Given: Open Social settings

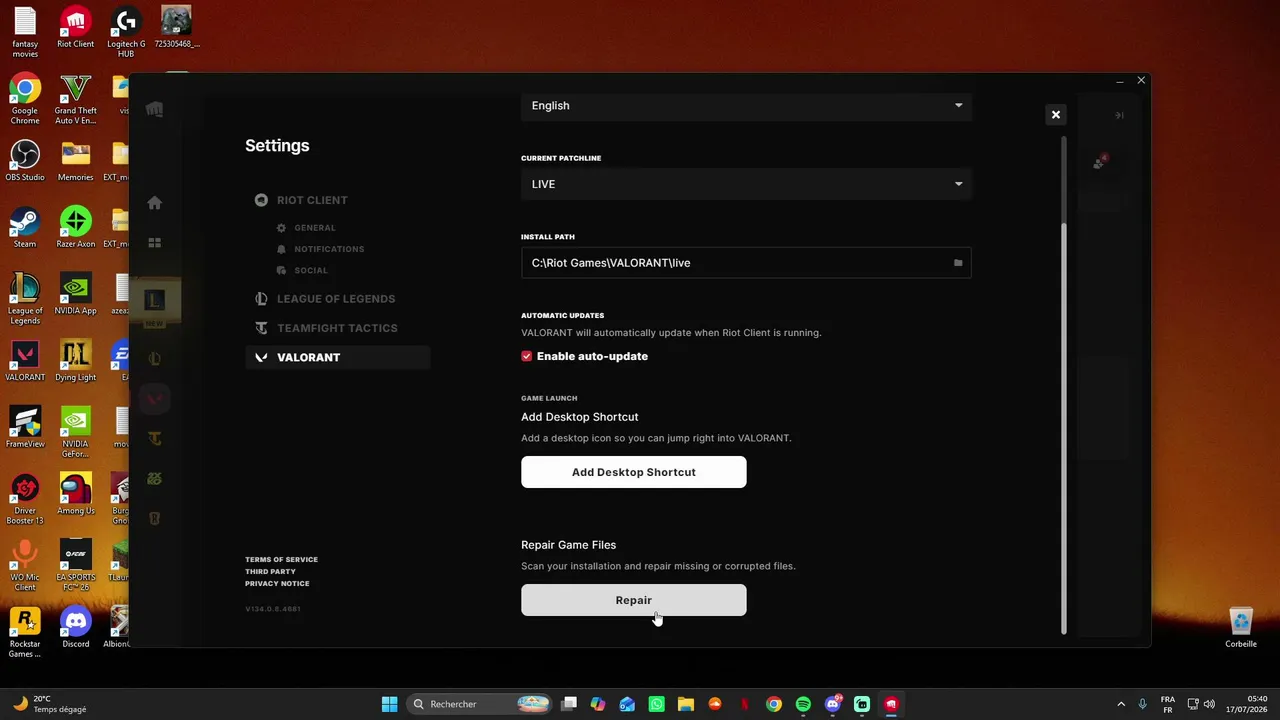Looking at the screenshot, I should click(302, 270).
